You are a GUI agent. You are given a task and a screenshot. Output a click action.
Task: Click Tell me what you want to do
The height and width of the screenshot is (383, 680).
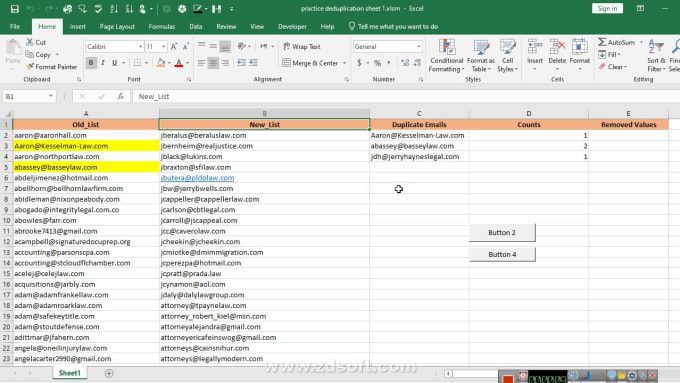click(x=393, y=26)
